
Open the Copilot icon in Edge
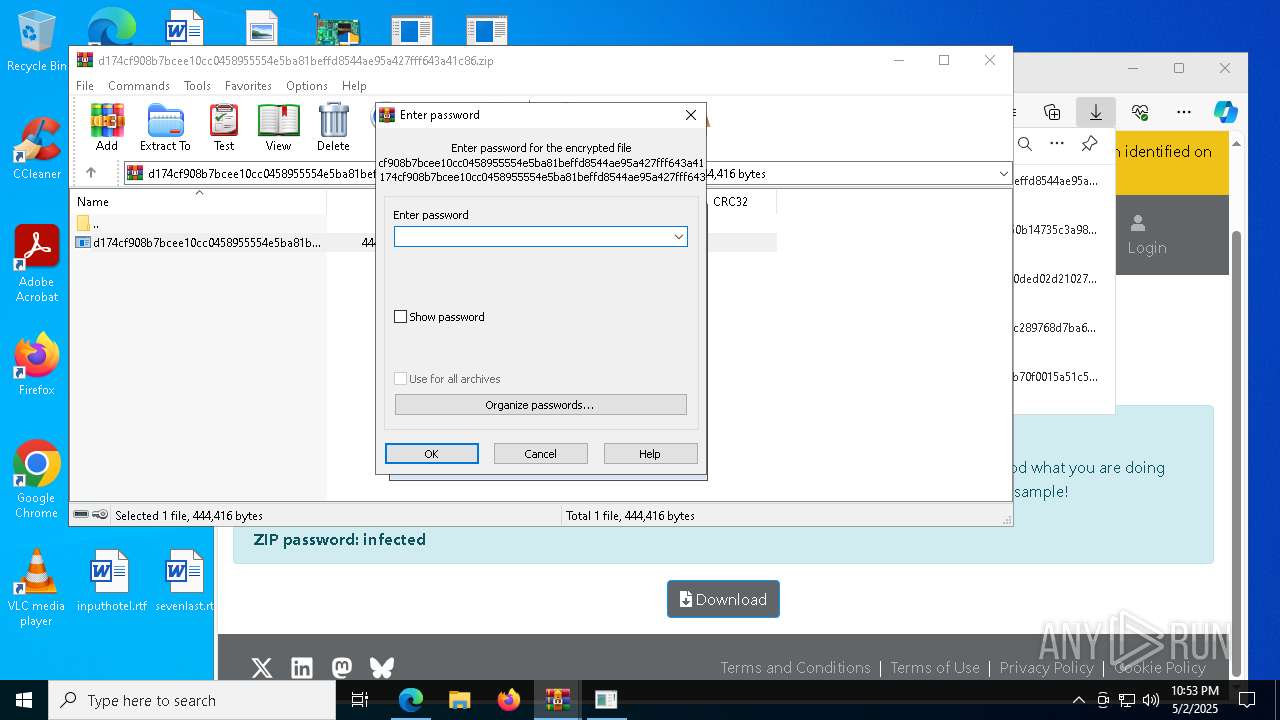1226,112
